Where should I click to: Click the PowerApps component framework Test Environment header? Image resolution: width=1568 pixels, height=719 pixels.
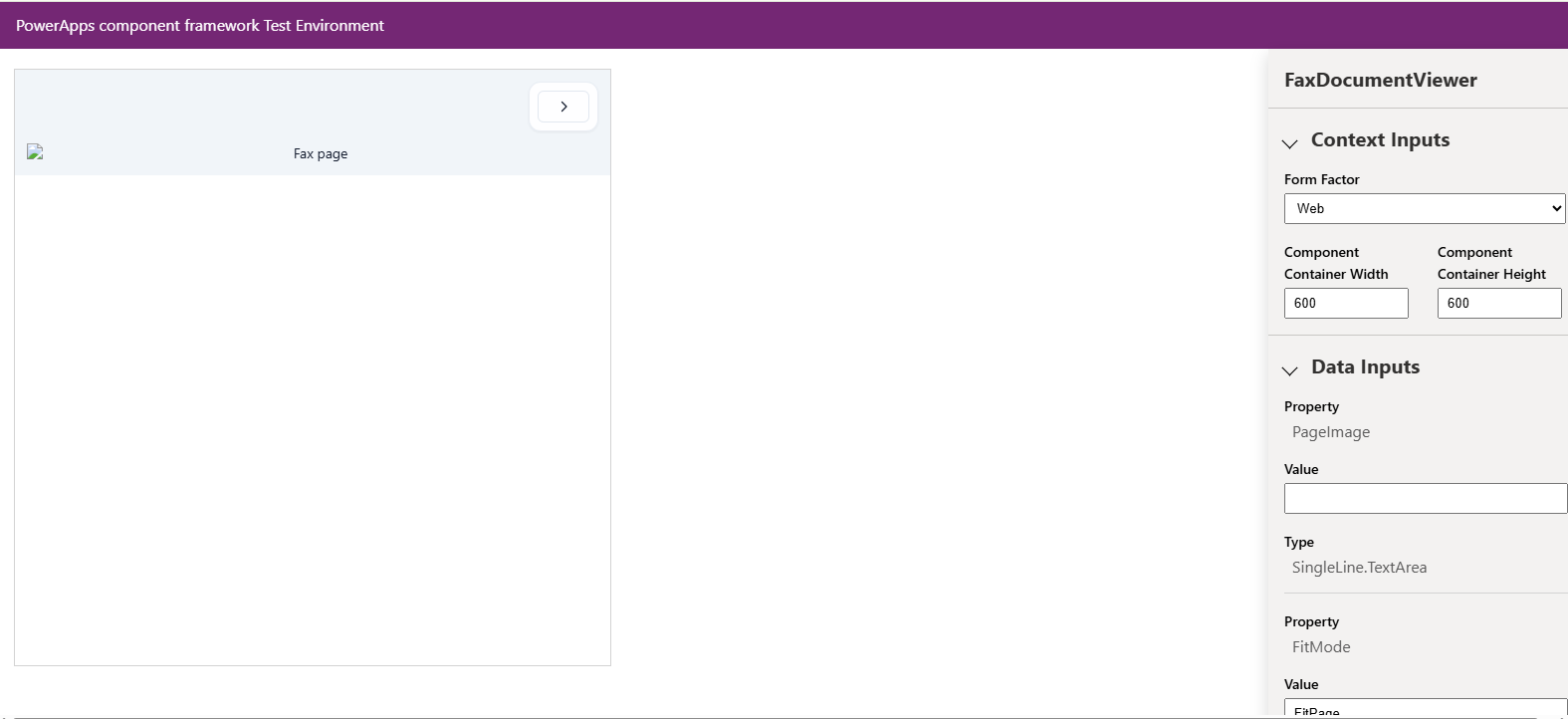[200, 26]
